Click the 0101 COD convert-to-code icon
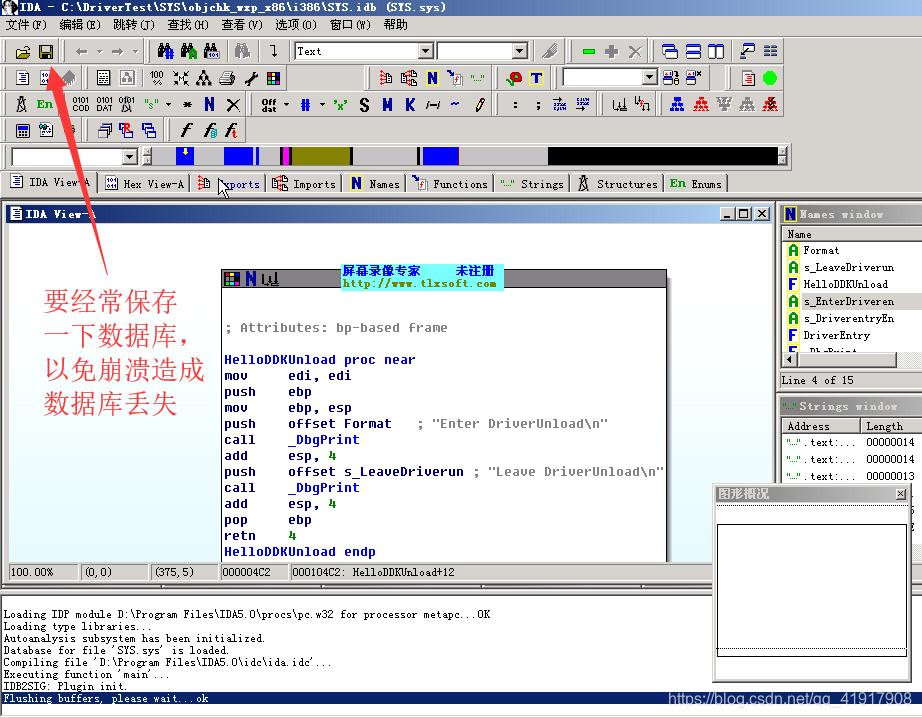 pyautogui.click(x=81, y=105)
